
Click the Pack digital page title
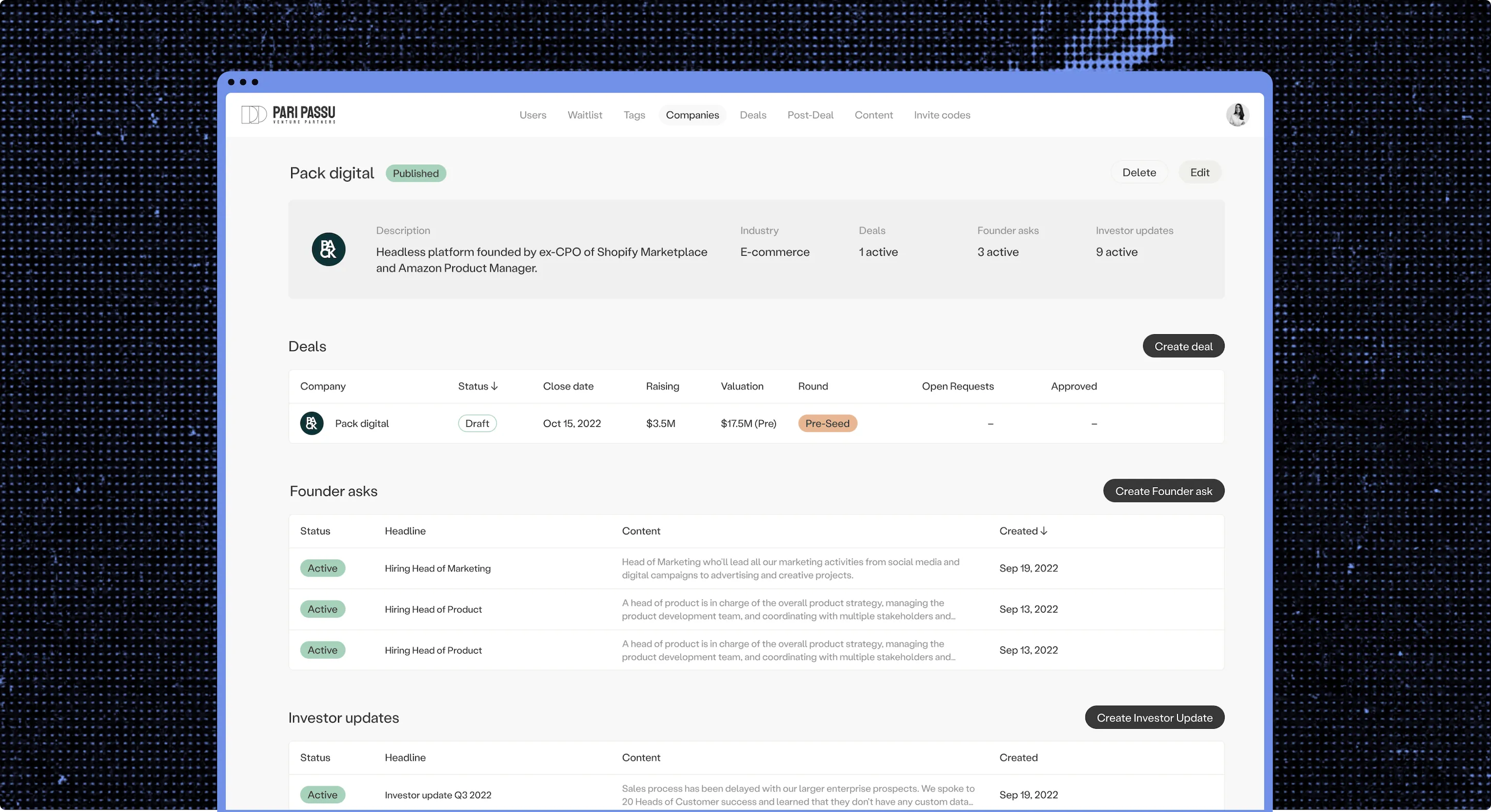332,173
